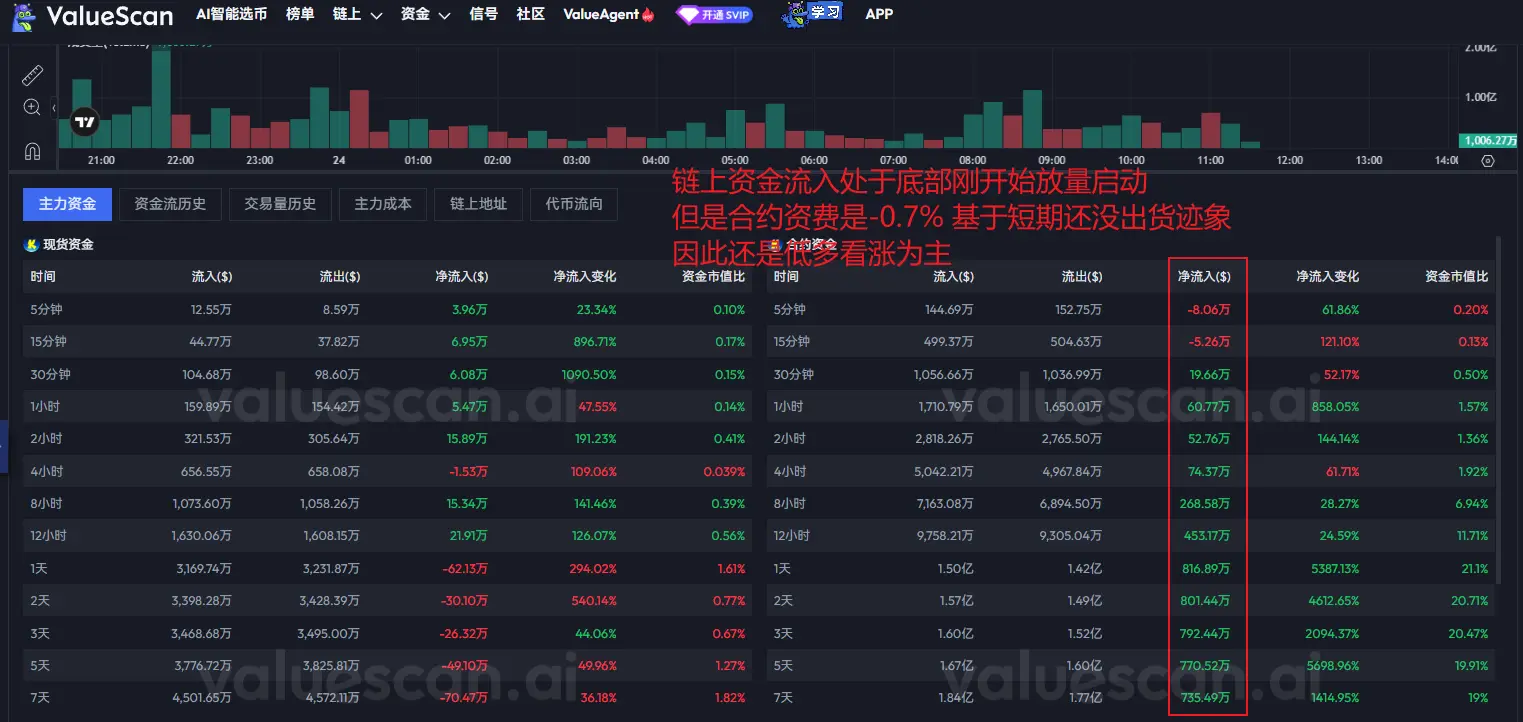
Task: Expand the 链上 dropdown menu
Action: (358, 14)
